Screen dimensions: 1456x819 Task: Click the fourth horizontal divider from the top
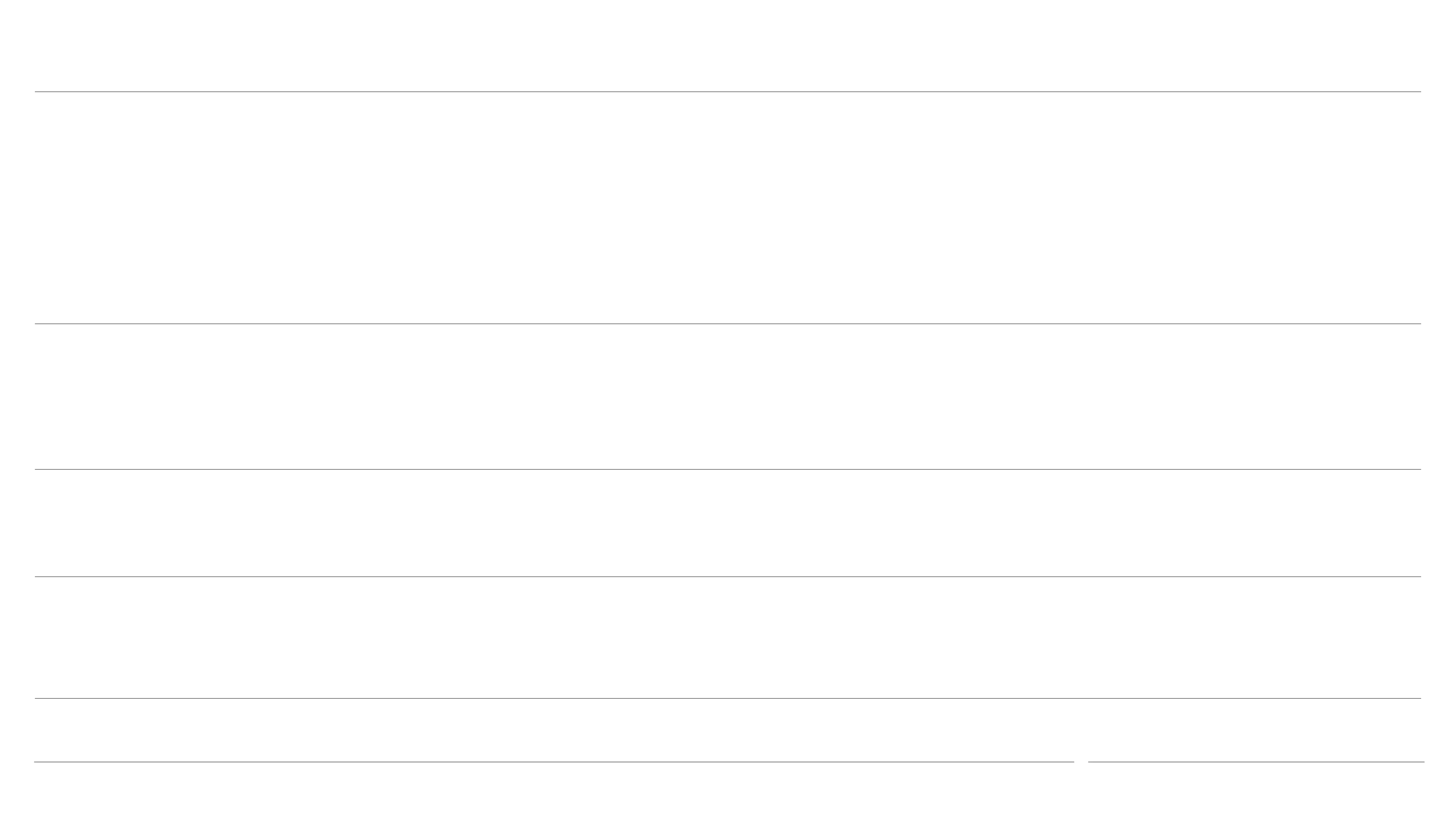point(728,576)
